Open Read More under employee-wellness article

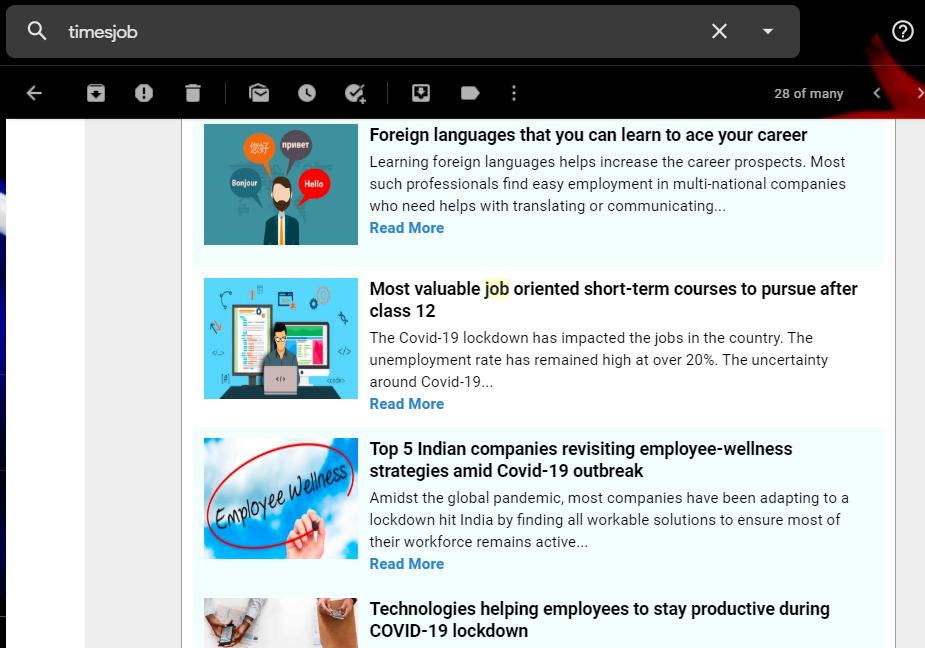pos(406,564)
